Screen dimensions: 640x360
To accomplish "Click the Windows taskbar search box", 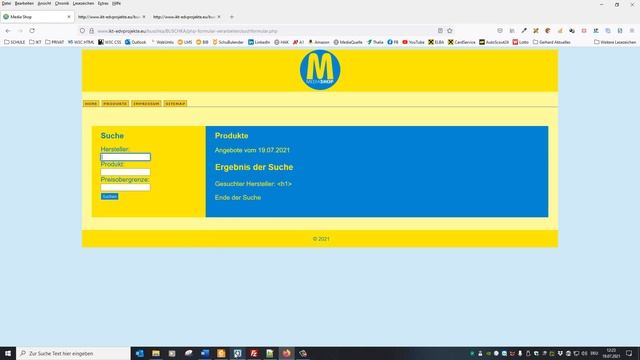I will pyautogui.click(x=73, y=353).
